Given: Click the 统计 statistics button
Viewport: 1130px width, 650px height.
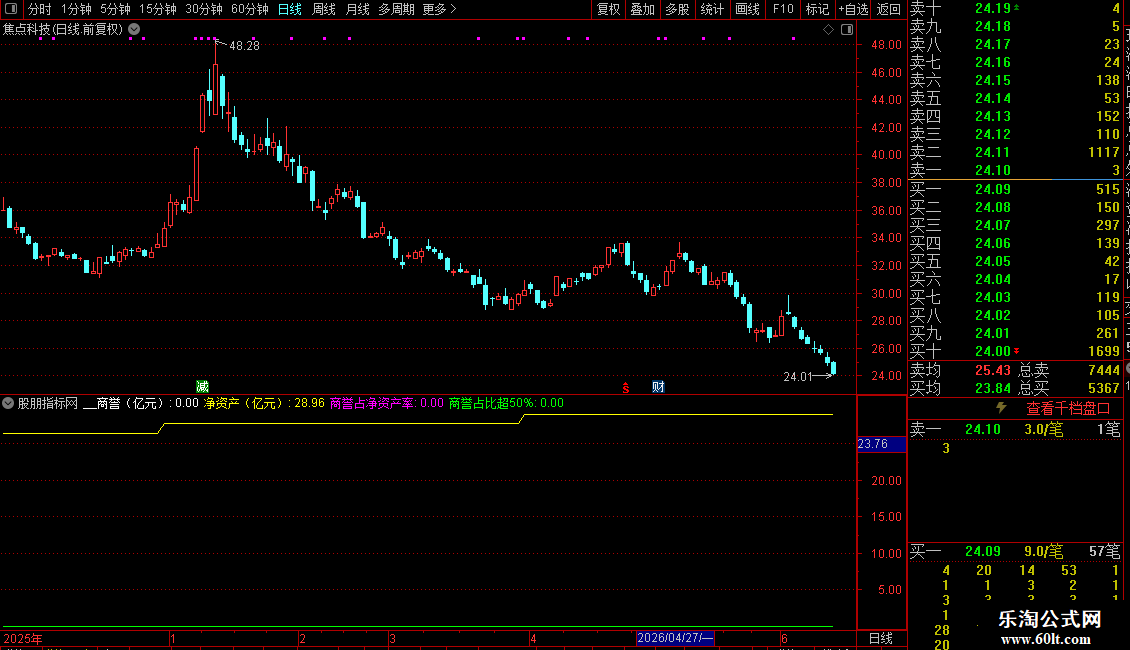Looking at the screenshot, I should tap(711, 9).
